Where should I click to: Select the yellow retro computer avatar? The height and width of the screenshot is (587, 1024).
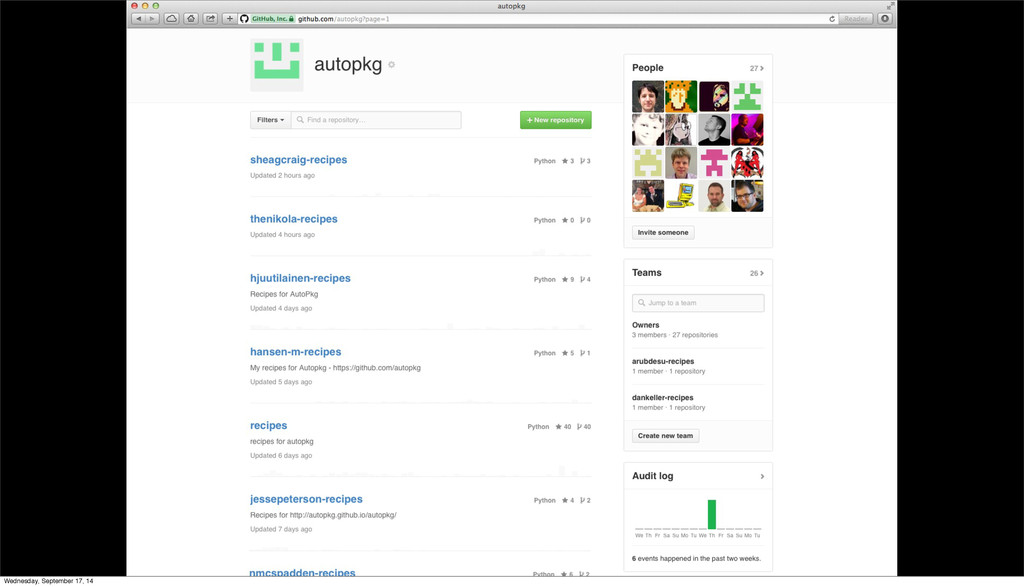[x=681, y=196]
